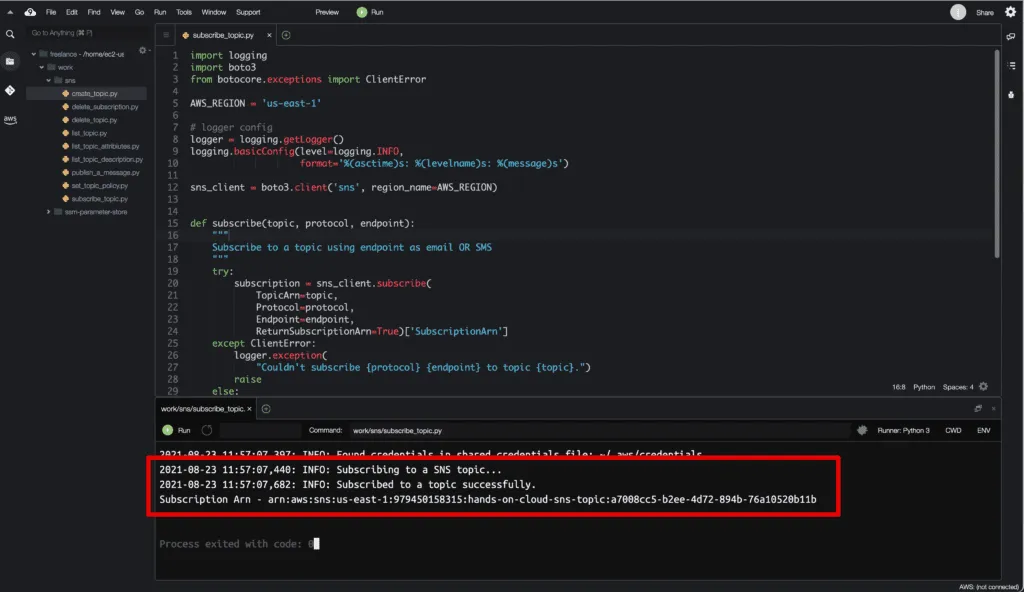This screenshot has height=592, width=1024.
Task: Expand the ssm-parameter-store folder
Action: pyautogui.click(x=49, y=212)
